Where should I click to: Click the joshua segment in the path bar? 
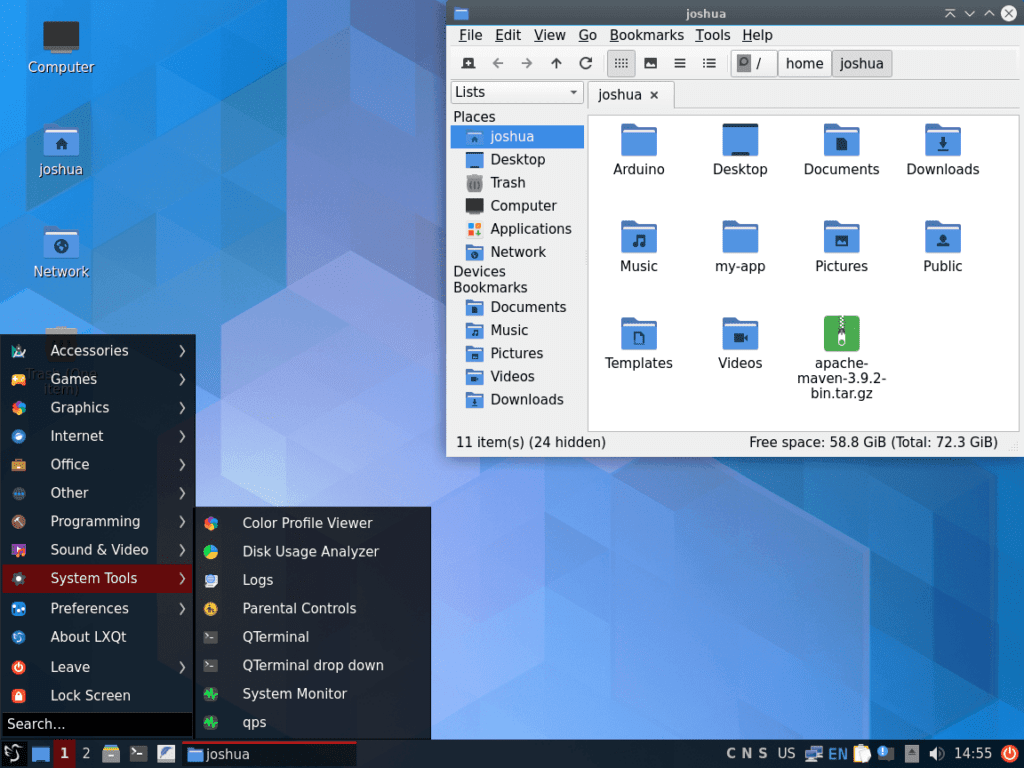pos(861,63)
